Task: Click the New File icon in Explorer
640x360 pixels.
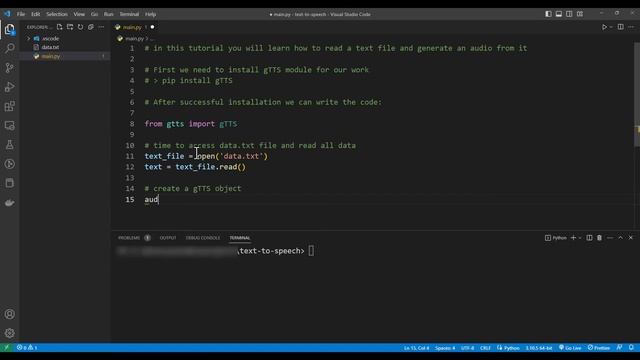Action: [x=60, y=27]
